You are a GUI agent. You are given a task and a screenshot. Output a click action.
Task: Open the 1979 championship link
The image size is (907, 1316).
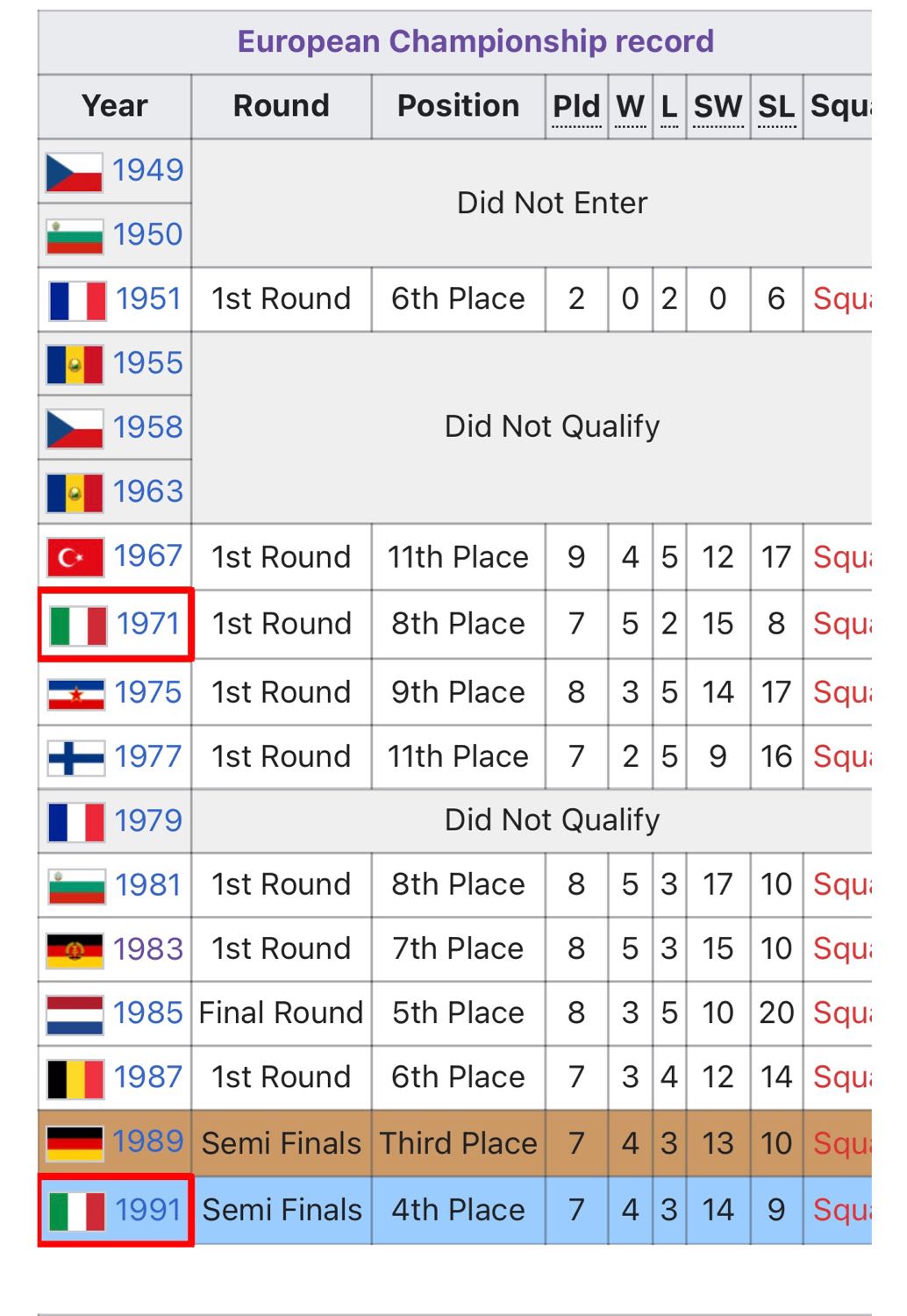click(148, 821)
